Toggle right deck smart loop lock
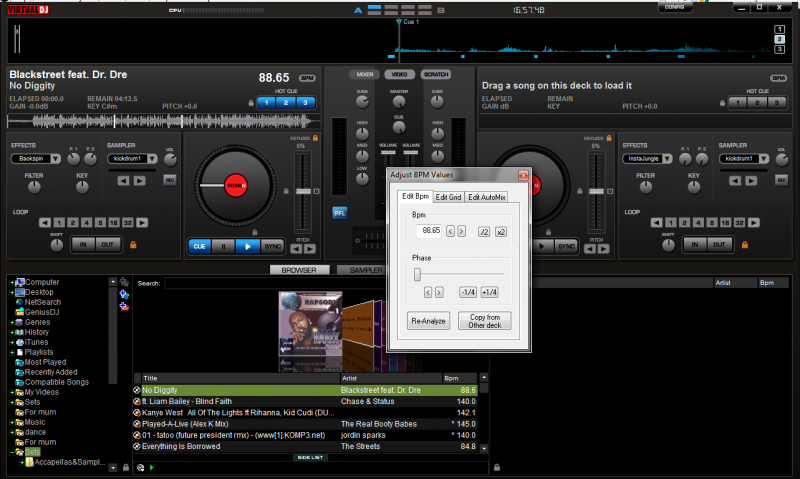This screenshot has width=800, height=479. point(745,245)
